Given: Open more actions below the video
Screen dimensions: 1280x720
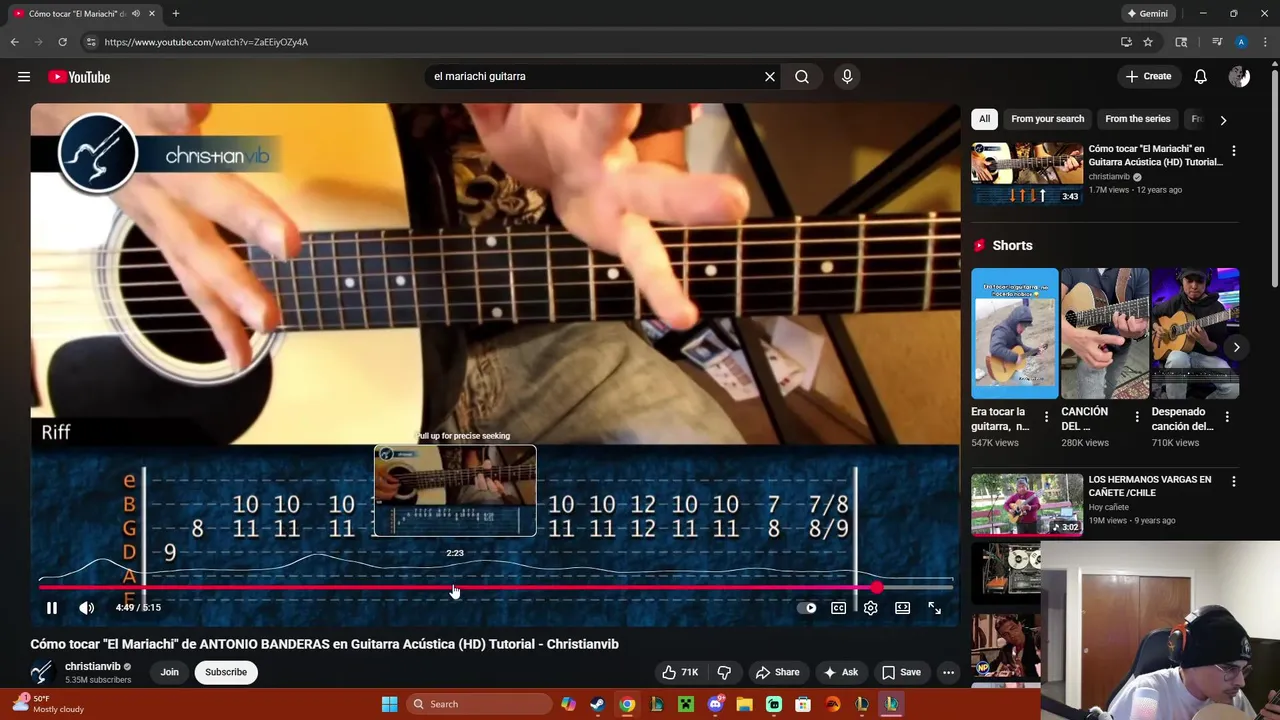Looking at the screenshot, I should pyautogui.click(x=948, y=672).
